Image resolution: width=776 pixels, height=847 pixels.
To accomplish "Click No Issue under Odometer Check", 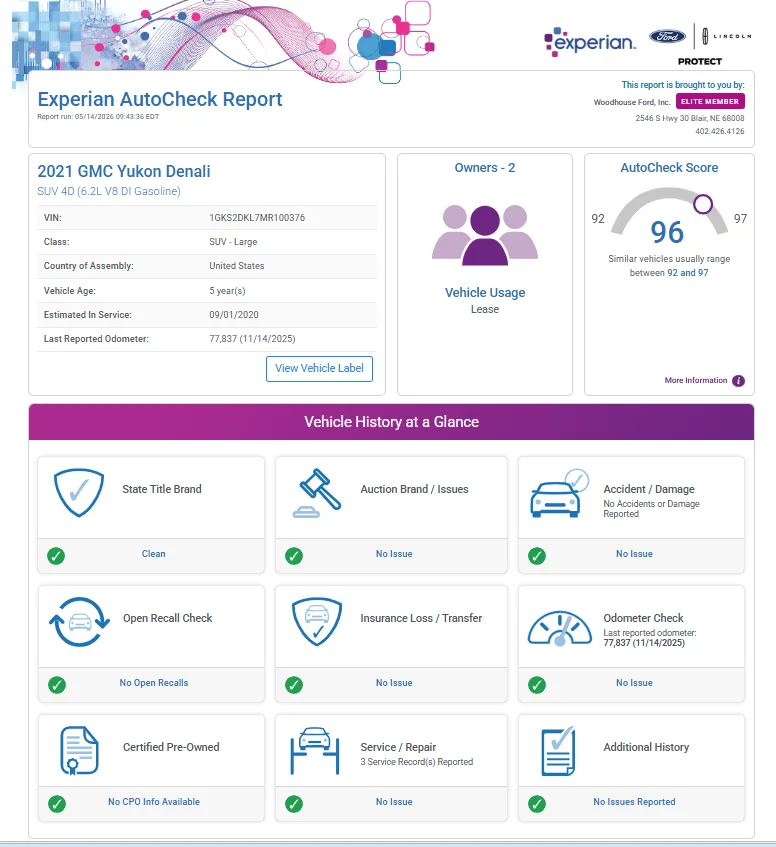I will pyautogui.click(x=635, y=683).
